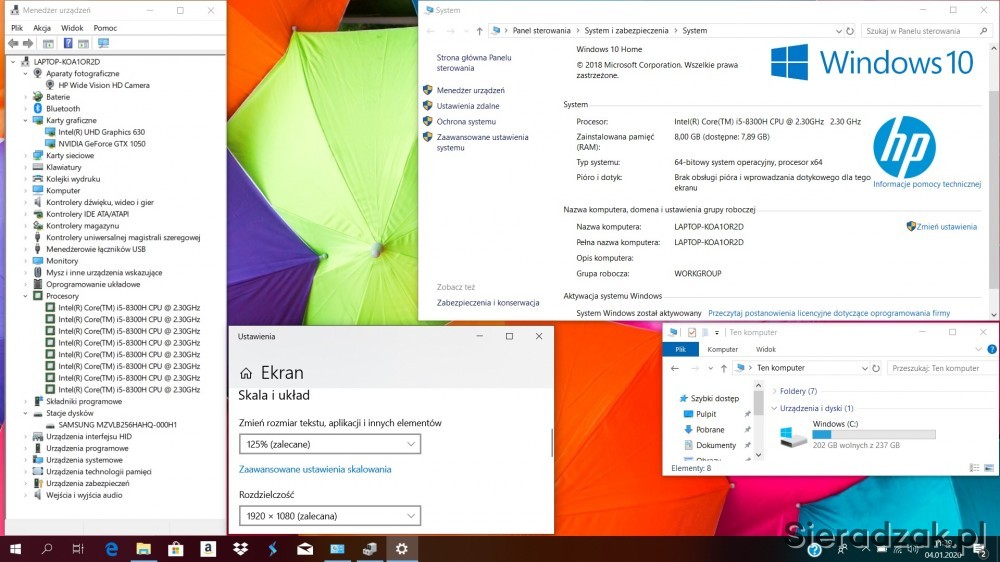Click Zaawansowane ustawienia skalowania link
This screenshot has width=1000, height=562.
coord(315,469)
